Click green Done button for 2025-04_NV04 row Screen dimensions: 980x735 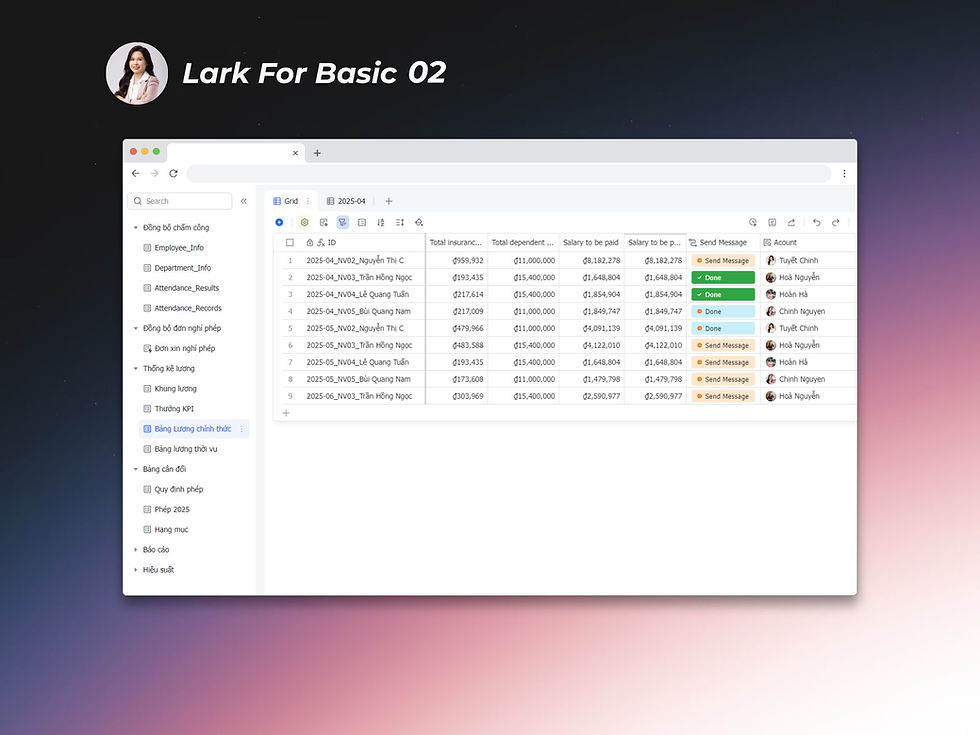click(x=723, y=294)
